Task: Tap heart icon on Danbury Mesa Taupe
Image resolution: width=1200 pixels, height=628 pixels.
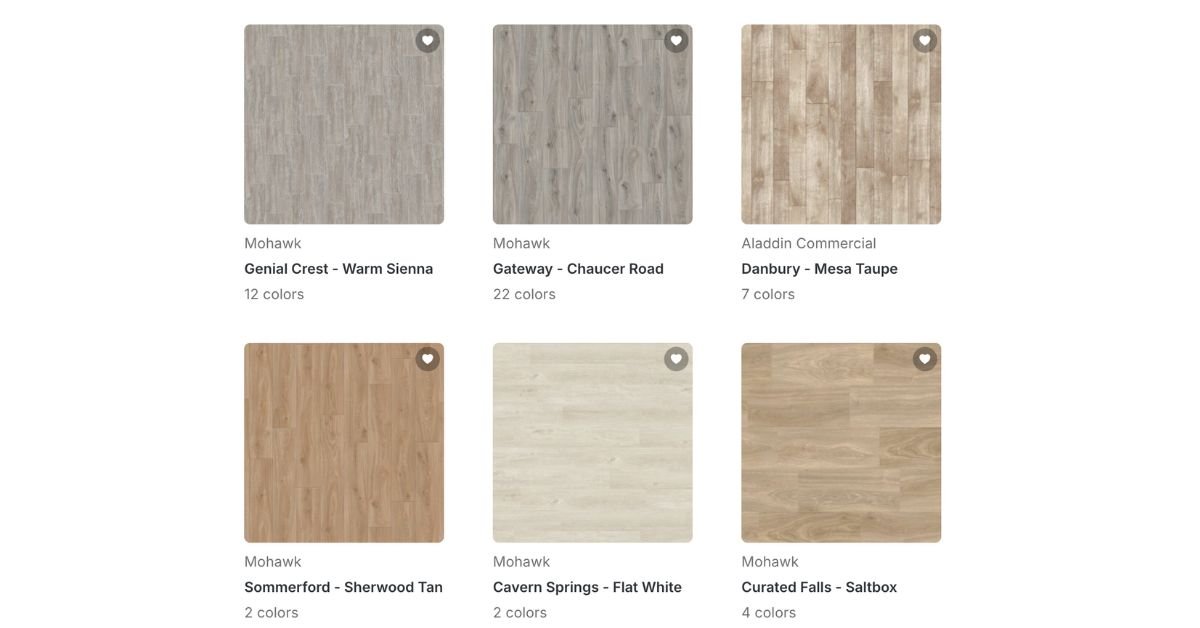Action: (925, 41)
